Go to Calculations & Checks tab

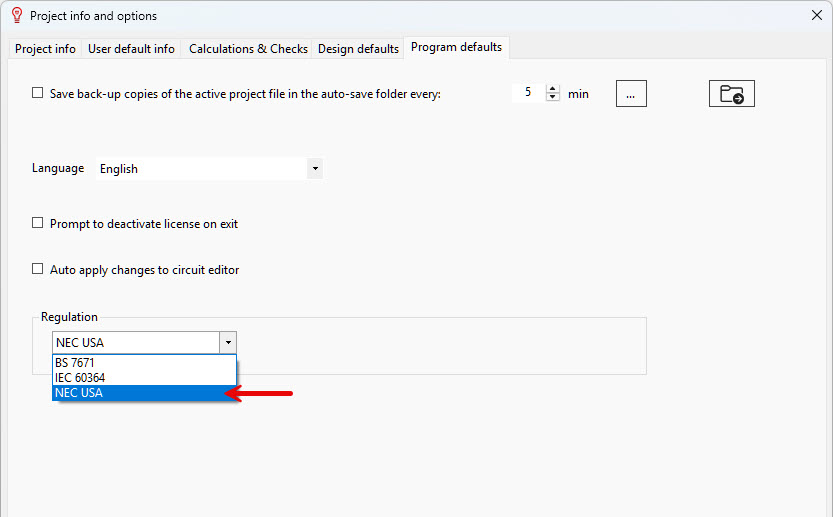tap(248, 48)
